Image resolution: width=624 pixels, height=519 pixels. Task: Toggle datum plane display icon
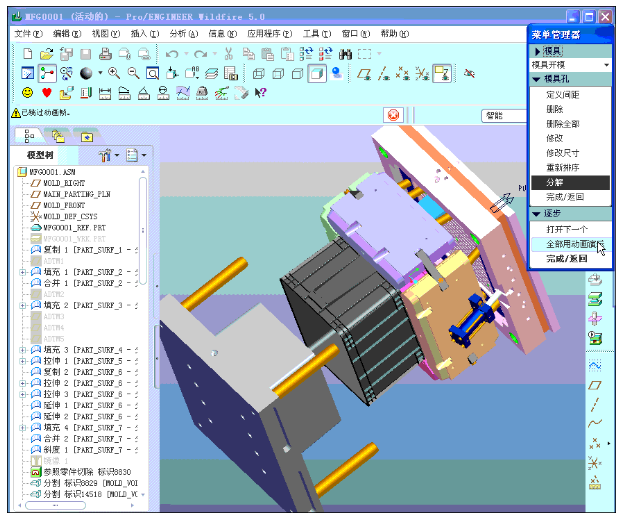(x=362, y=73)
